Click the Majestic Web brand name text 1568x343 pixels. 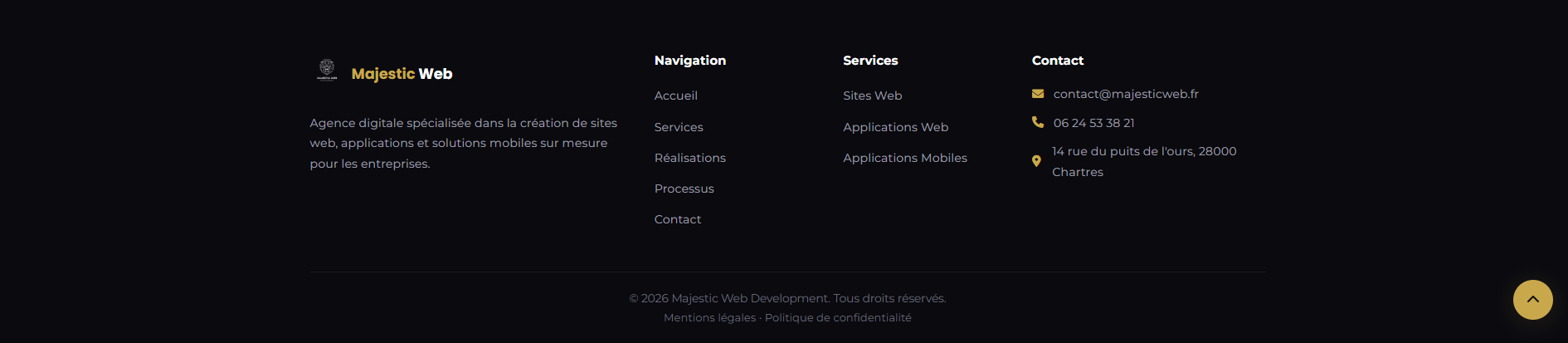[x=402, y=74]
